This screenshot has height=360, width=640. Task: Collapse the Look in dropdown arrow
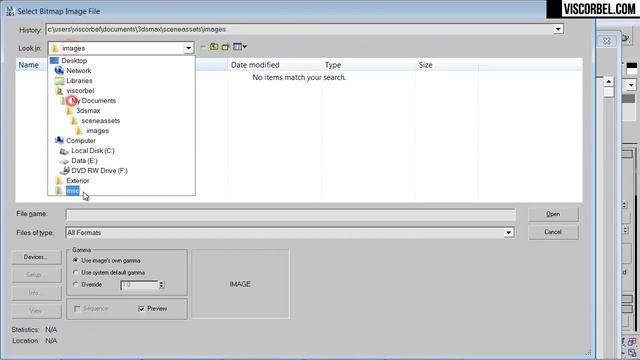point(188,48)
